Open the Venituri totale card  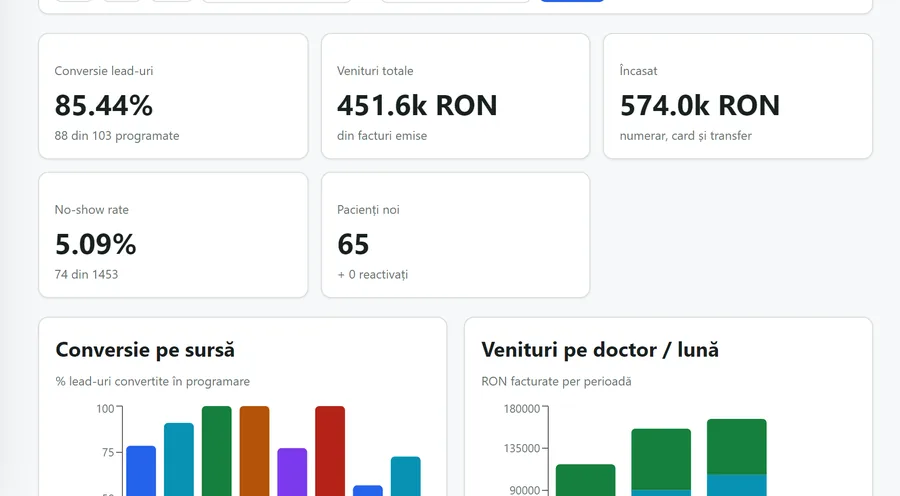(x=456, y=96)
